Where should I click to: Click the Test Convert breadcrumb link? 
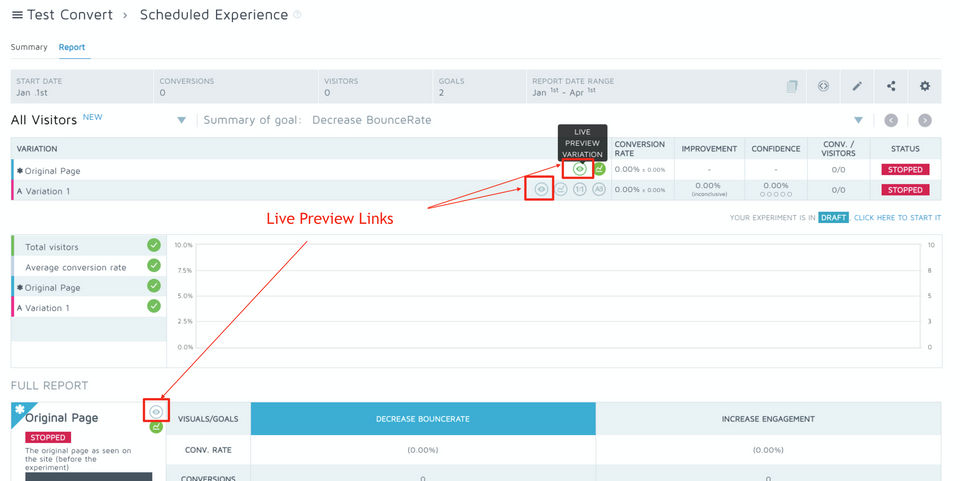pos(70,15)
